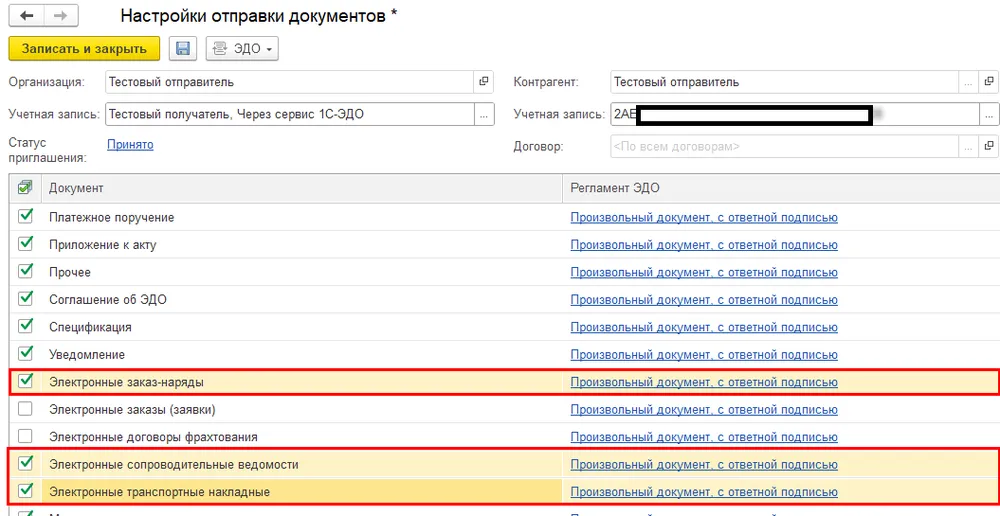Check Электронные заказы (заявки) checkbox
This screenshot has width=1000, height=516.
click(x=26, y=409)
